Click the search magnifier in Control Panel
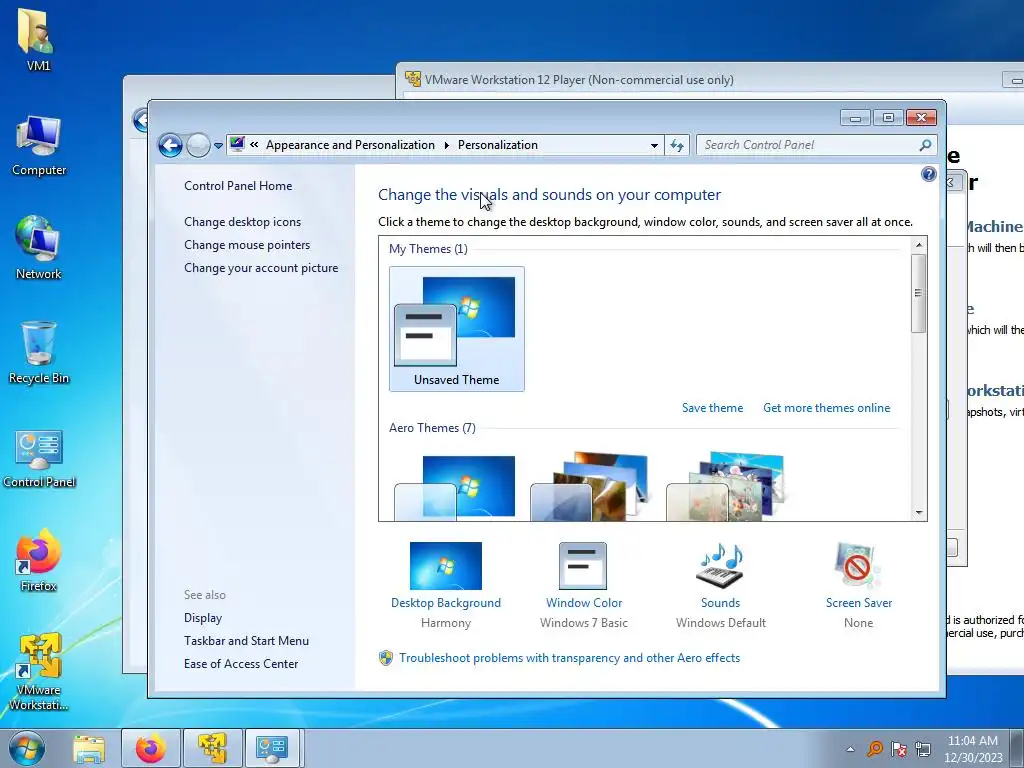The width and height of the screenshot is (1024, 768). tap(925, 145)
